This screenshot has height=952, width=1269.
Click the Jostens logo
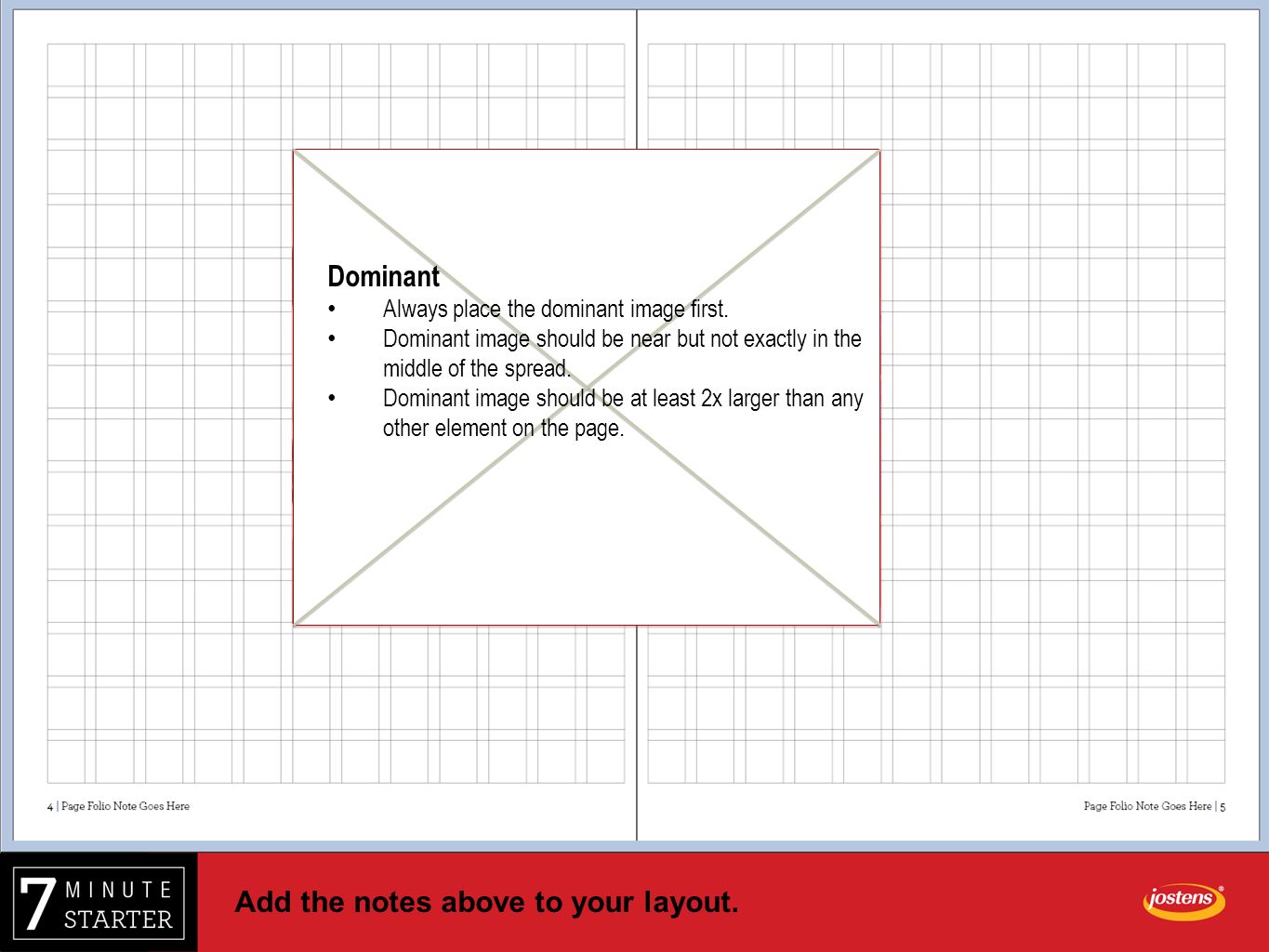1183,901
